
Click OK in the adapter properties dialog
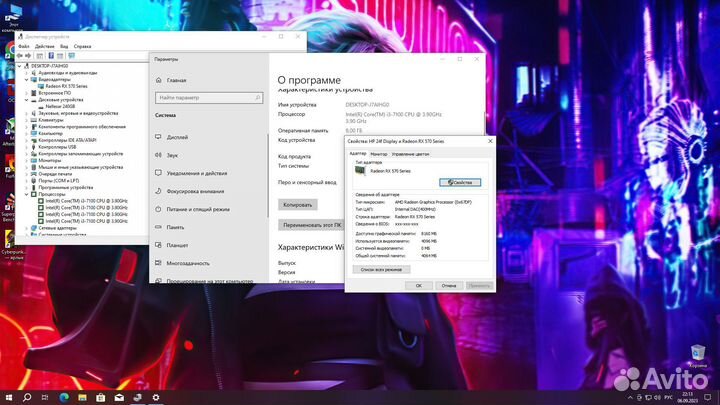tap(418, 286)
